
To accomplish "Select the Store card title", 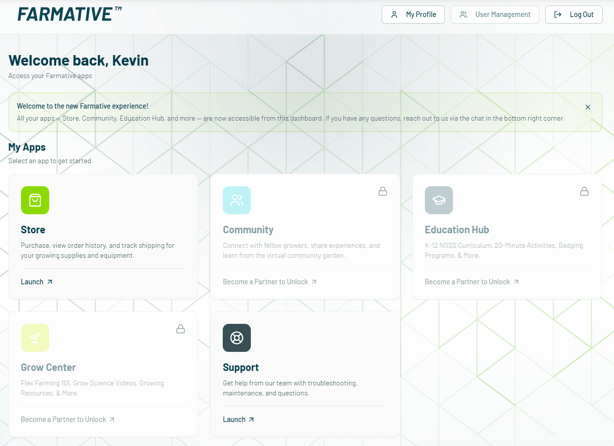I will [x=33, y=230].
